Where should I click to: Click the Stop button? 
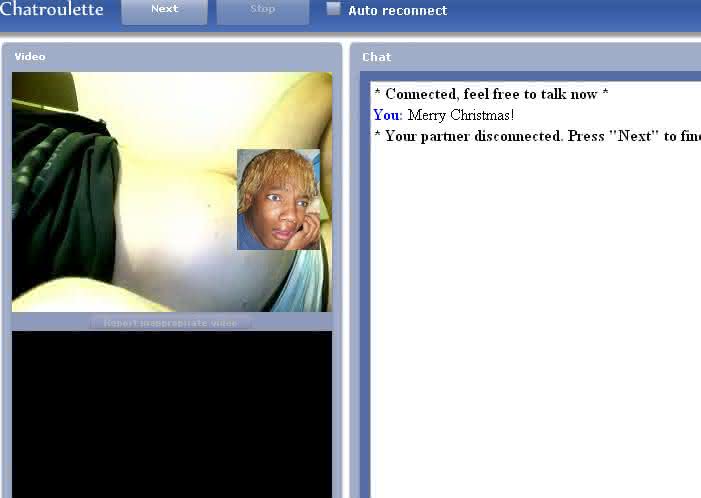tap(263, 11)
